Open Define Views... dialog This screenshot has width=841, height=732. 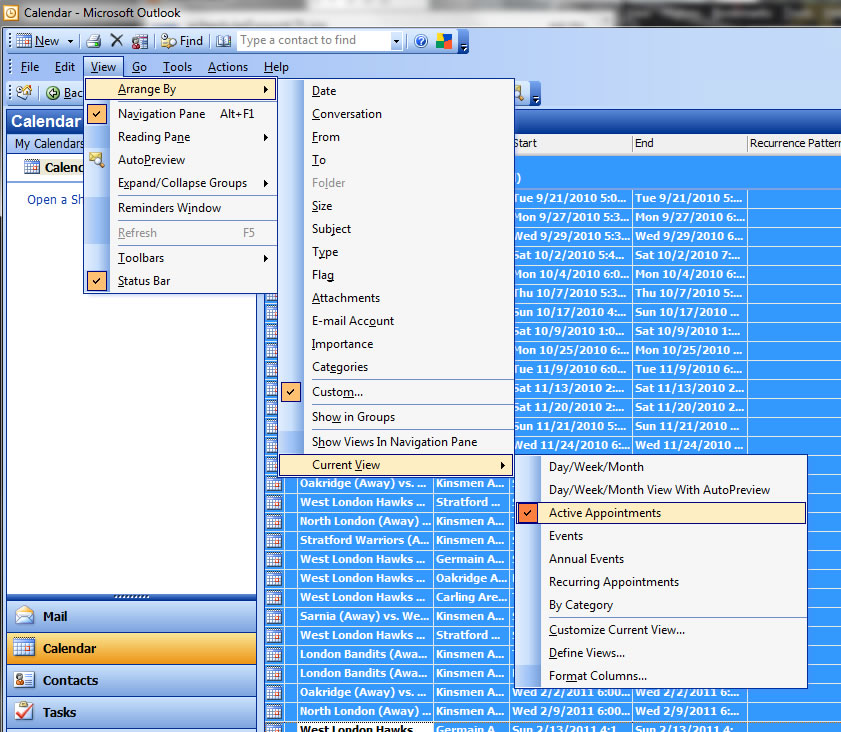tap(661, 653)
